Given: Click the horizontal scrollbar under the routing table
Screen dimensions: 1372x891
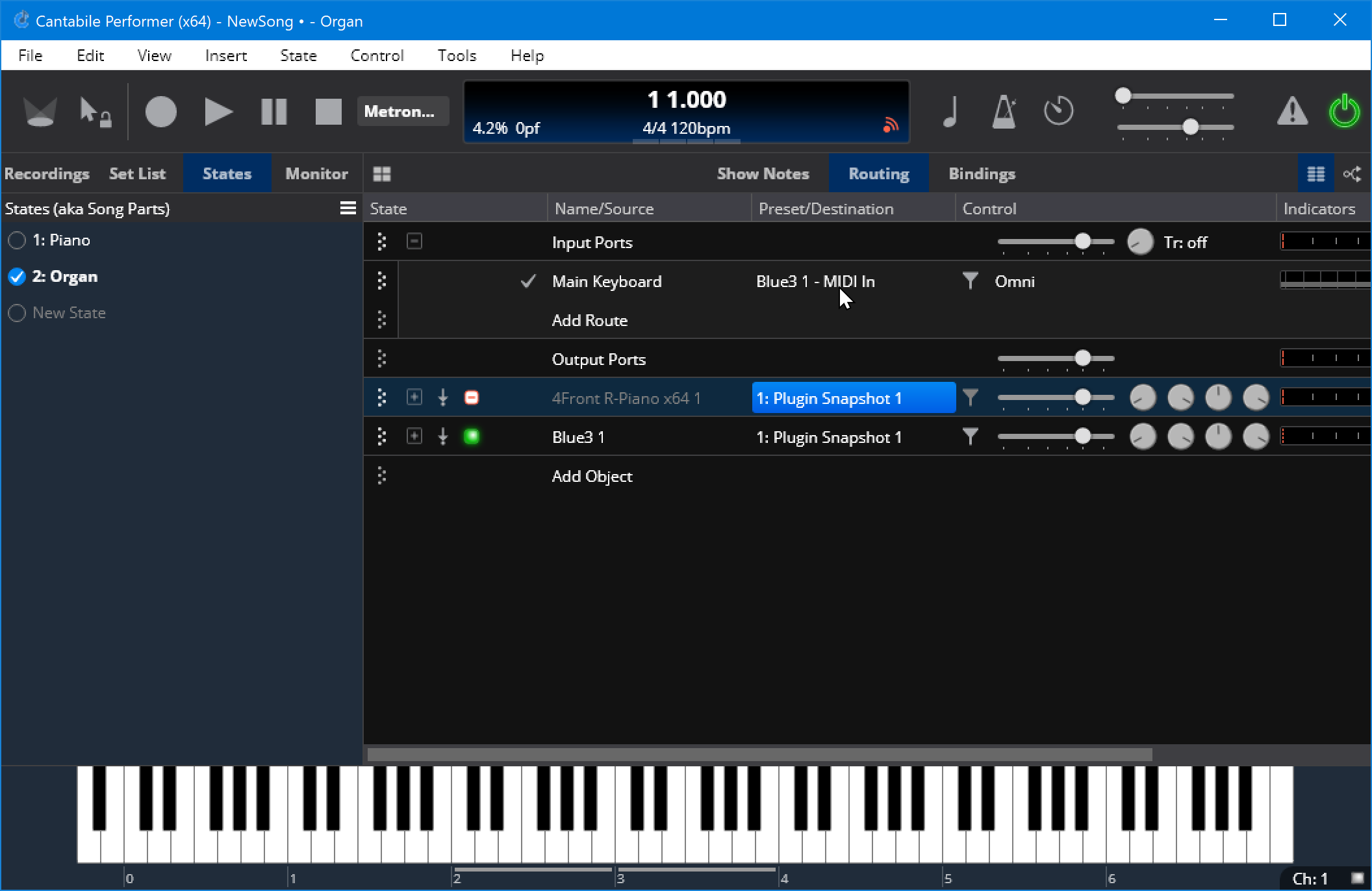Looking at the screenshot, I should click(x=759, y=755).
